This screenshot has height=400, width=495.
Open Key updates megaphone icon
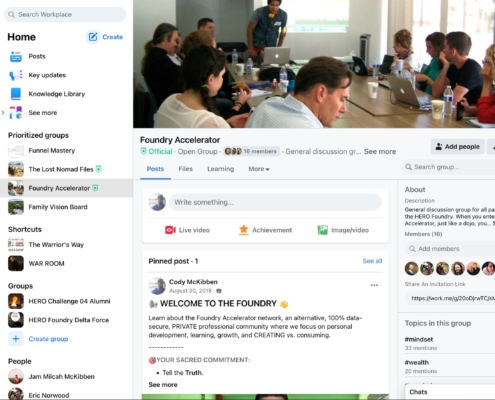click(x=16, y=75)
